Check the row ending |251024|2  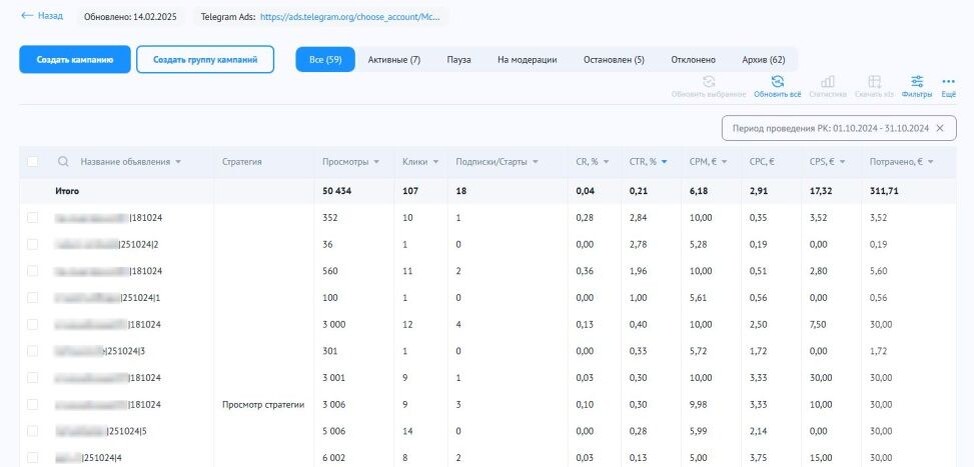click(x=32, y=245)
